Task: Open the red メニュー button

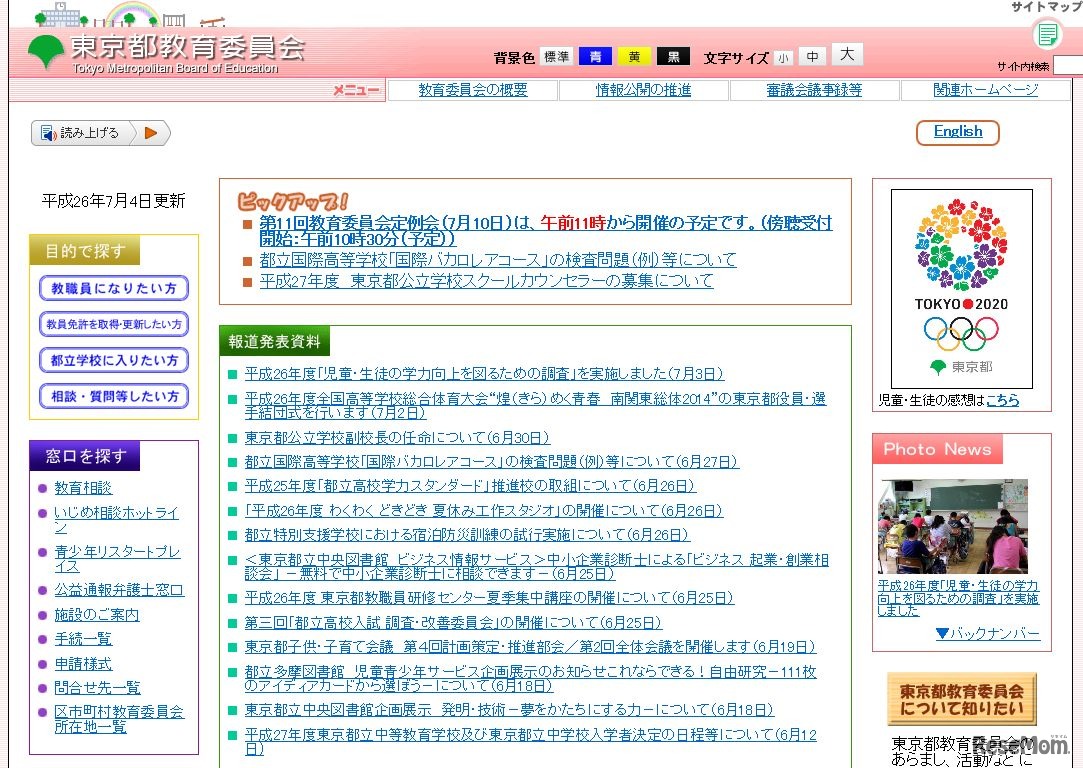Action: (x=358, y=89)
